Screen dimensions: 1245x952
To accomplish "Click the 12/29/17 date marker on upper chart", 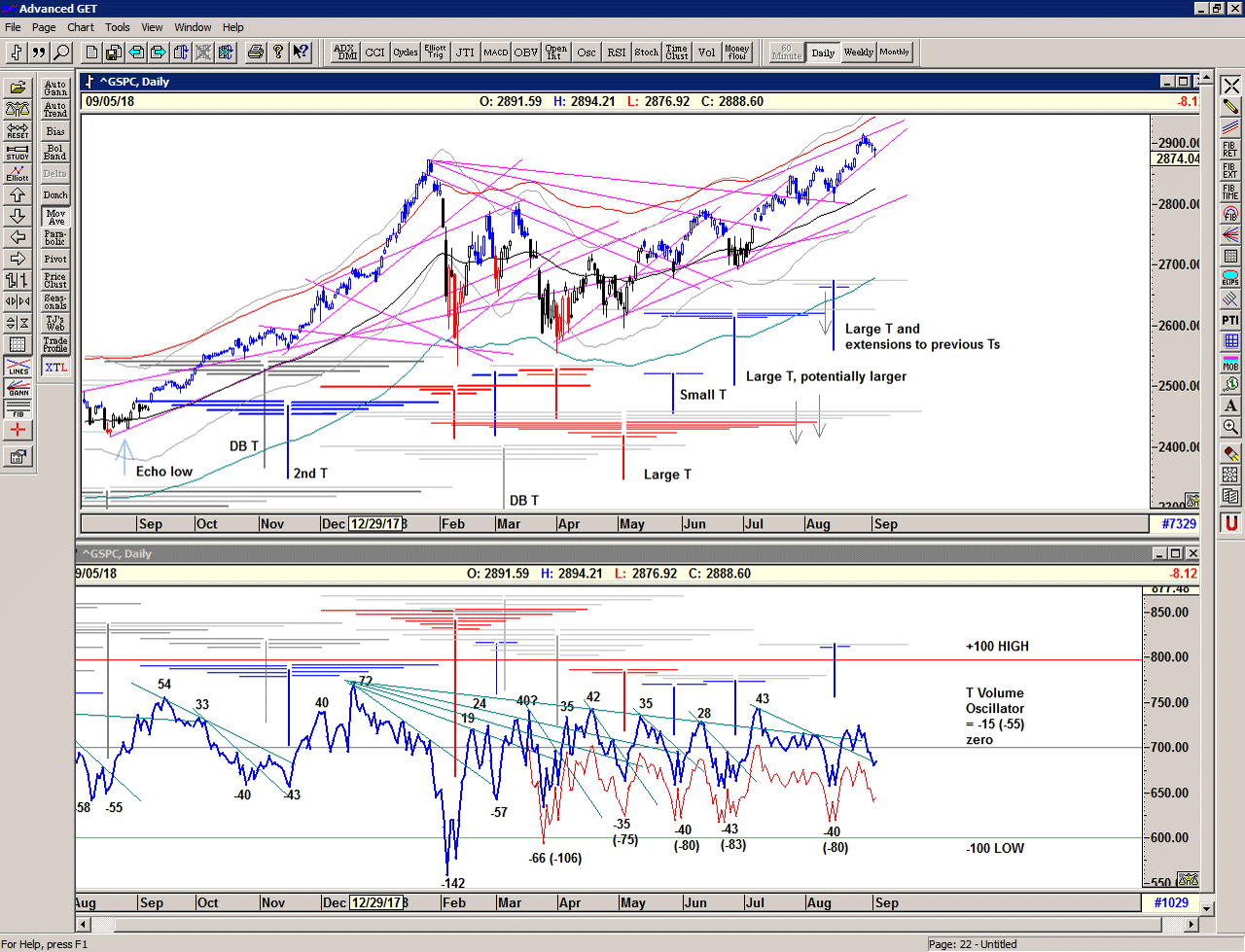I will [376, 524].
